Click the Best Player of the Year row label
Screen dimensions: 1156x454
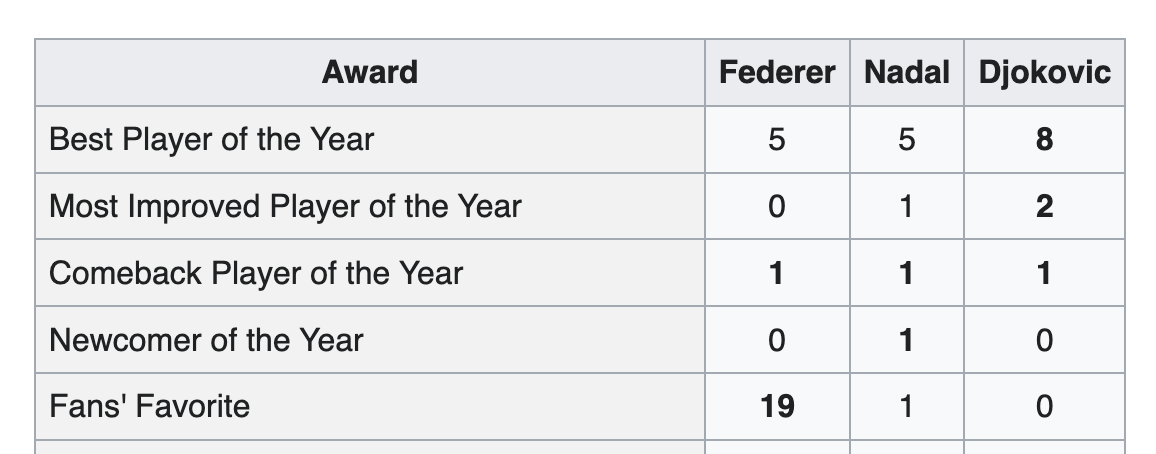pos(211,139)
